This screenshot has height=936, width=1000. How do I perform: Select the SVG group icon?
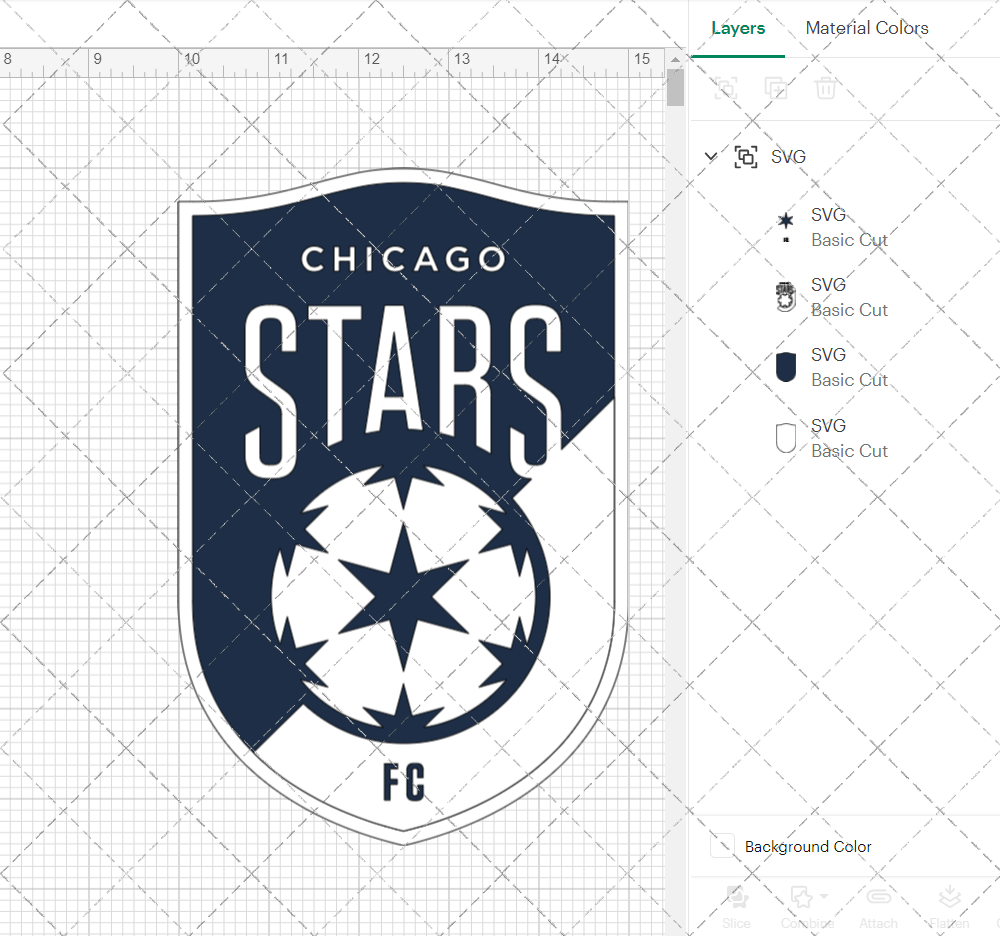pos(746,156)
